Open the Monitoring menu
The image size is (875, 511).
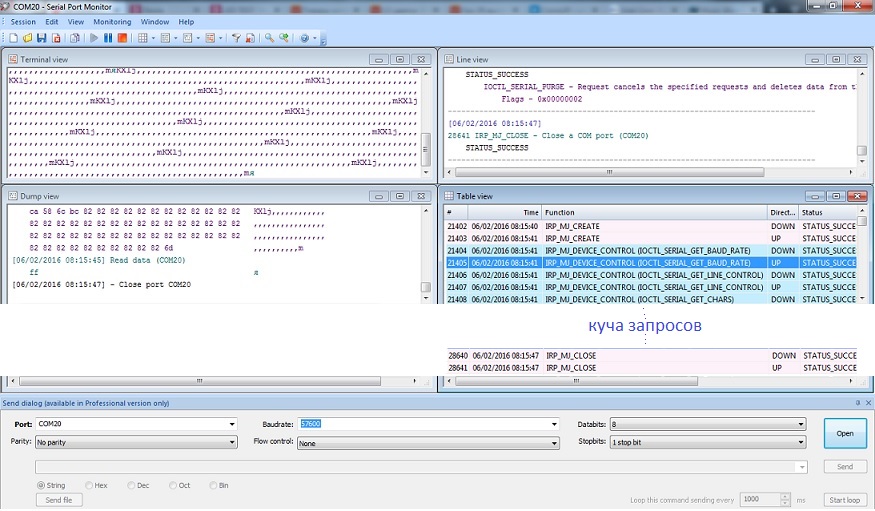click(x=112, y=21)
